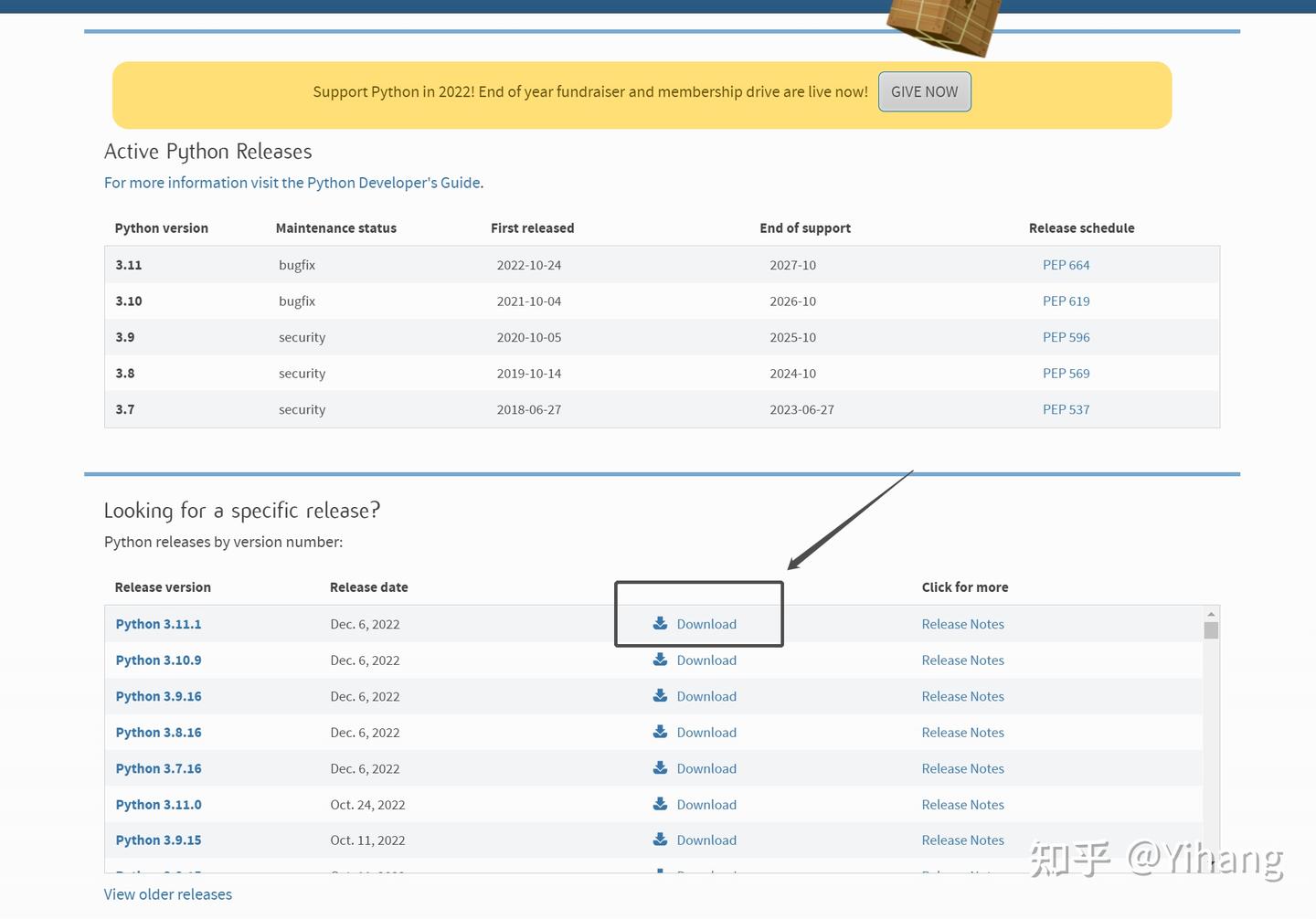Click the download icon for Python 3.8.16
1316x919 pixels.
click(660, 732)
